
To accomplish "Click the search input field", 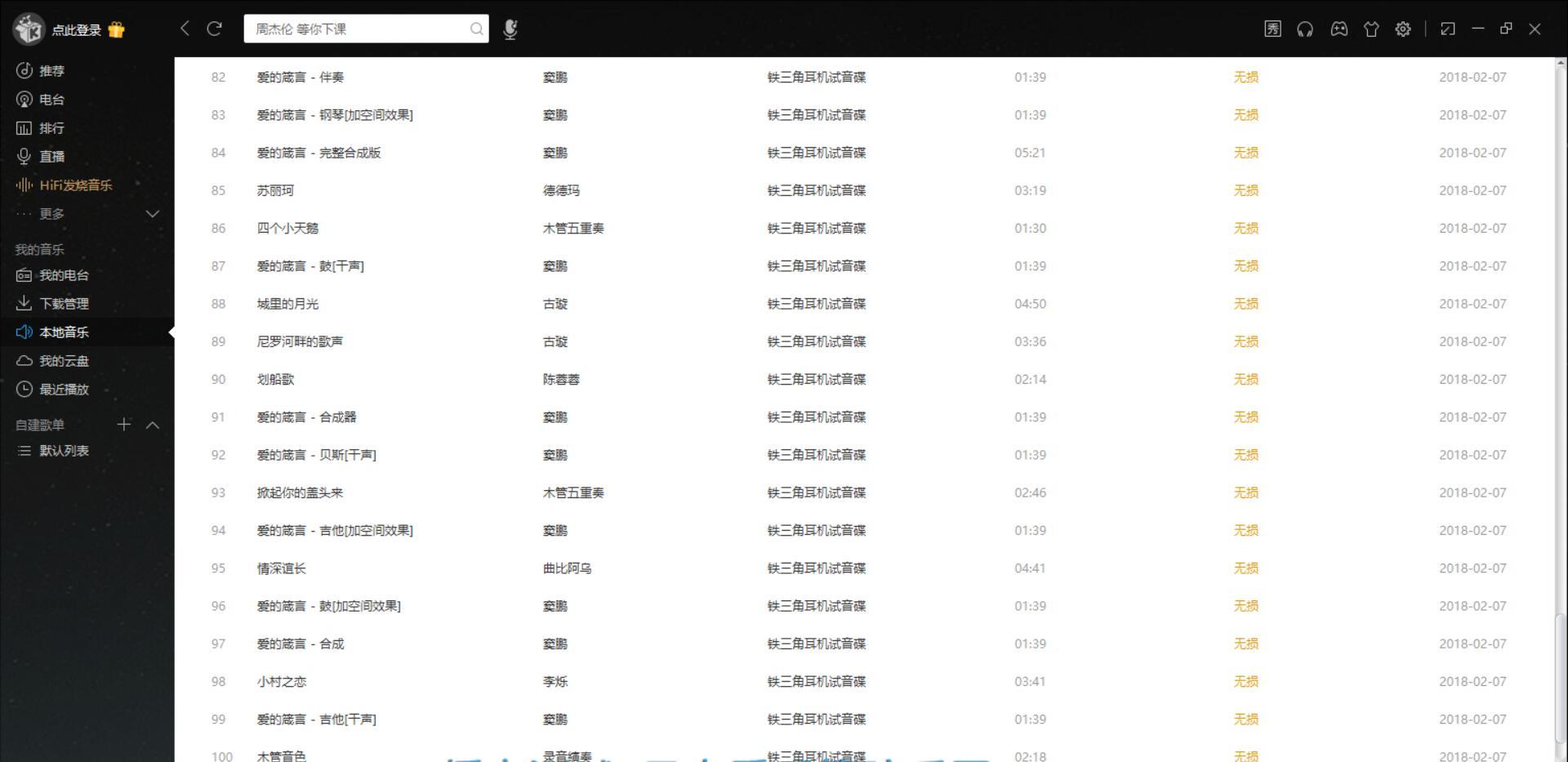I will (x=359, y=29).
